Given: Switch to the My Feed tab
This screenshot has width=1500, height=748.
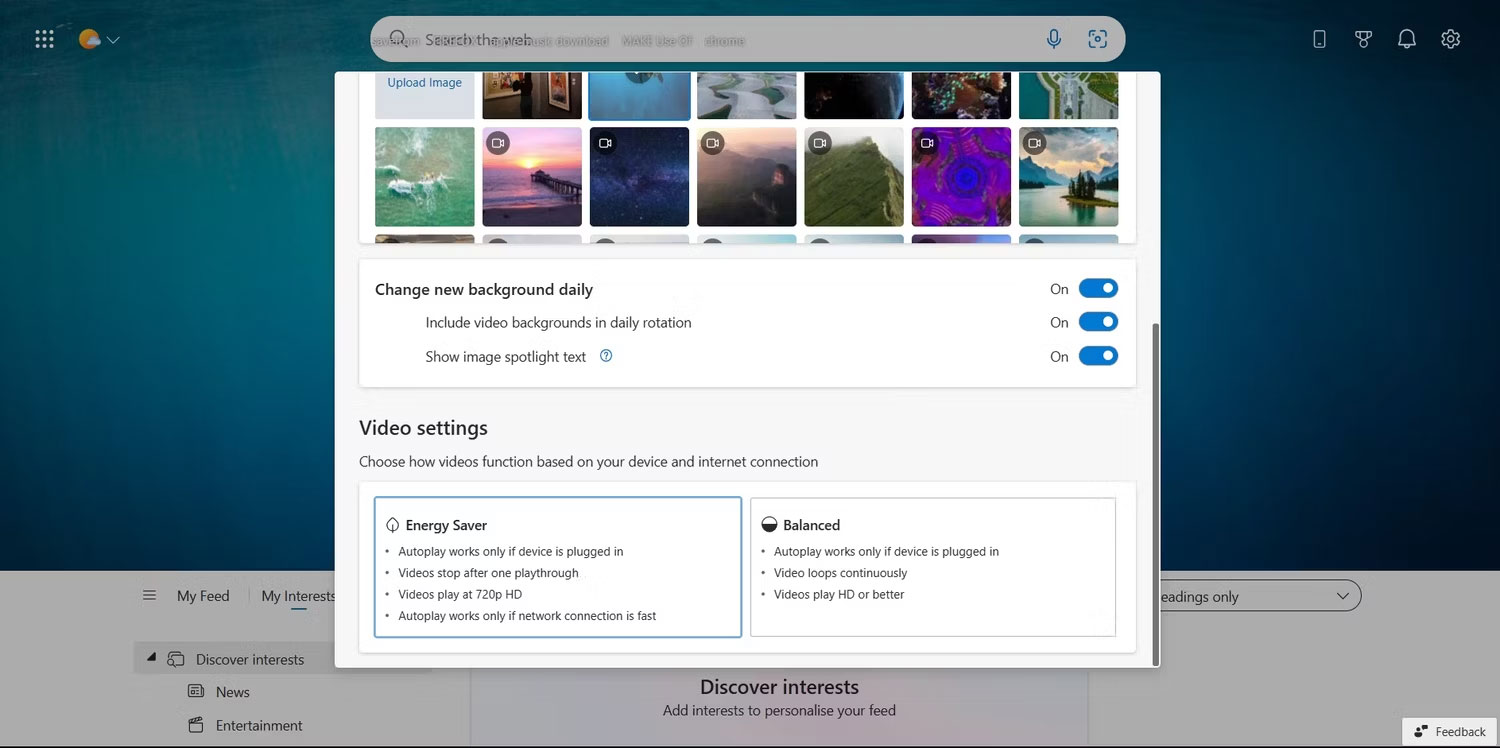Looking at the screenshot, I should point(203,596).
